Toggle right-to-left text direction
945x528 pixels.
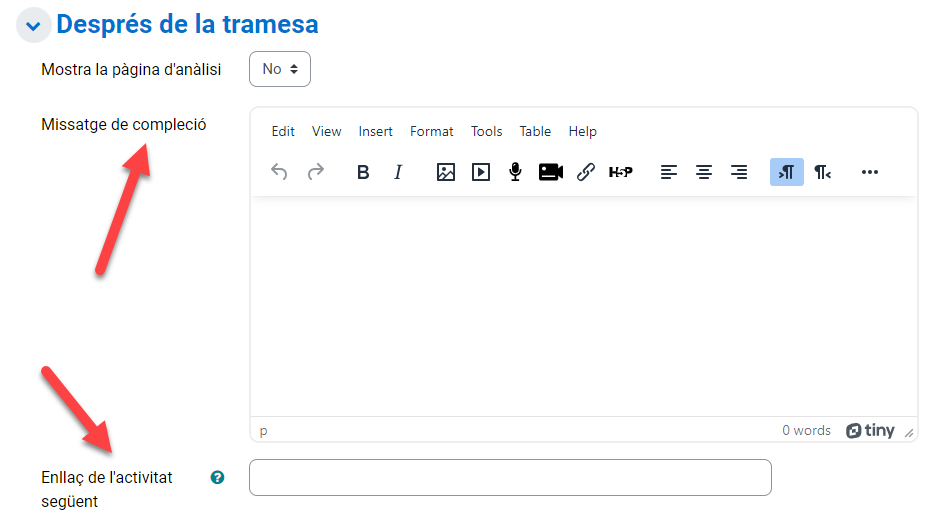tap(822, 172)
